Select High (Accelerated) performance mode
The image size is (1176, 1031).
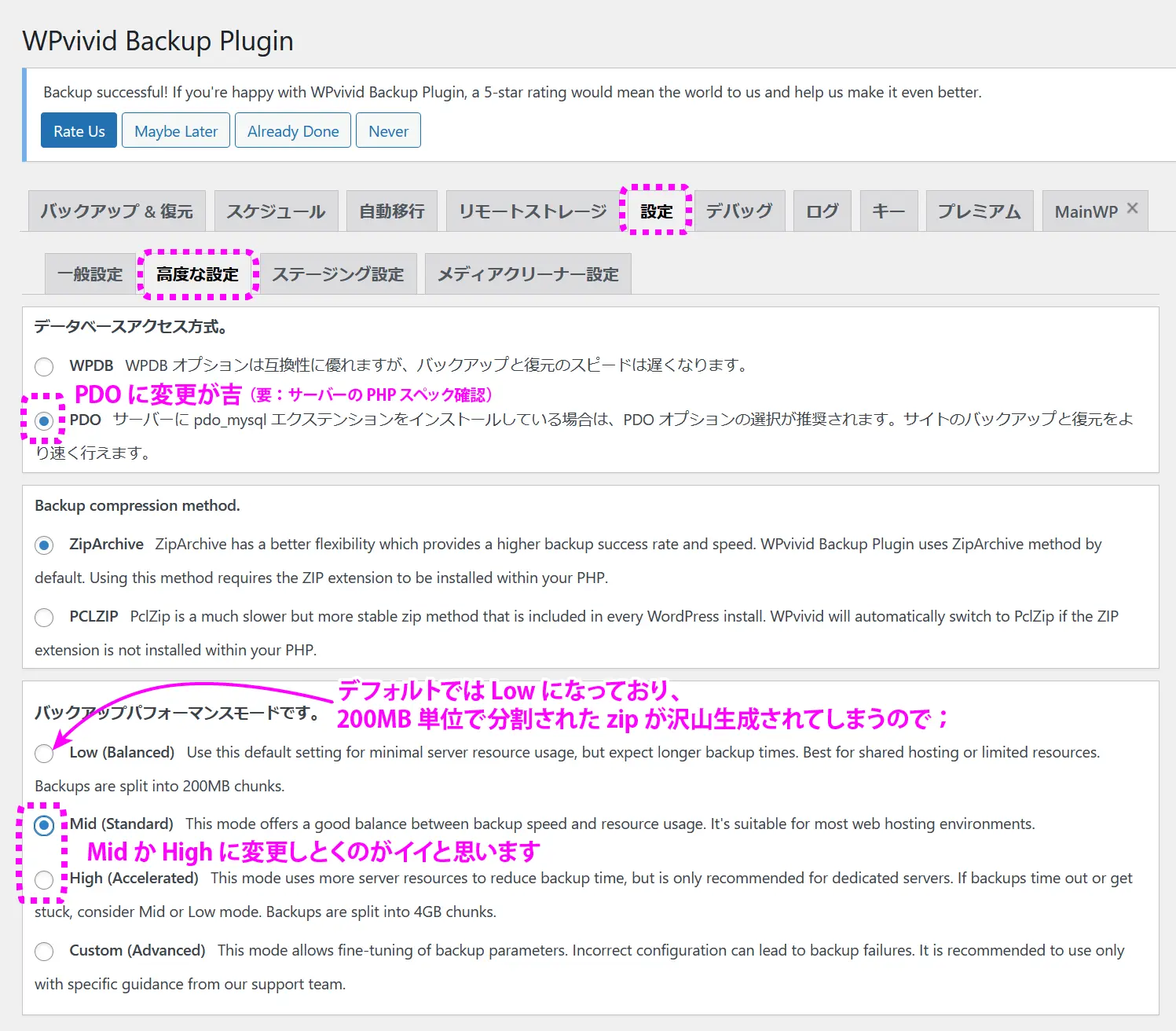pyautogui.click(x=44, y=879)
